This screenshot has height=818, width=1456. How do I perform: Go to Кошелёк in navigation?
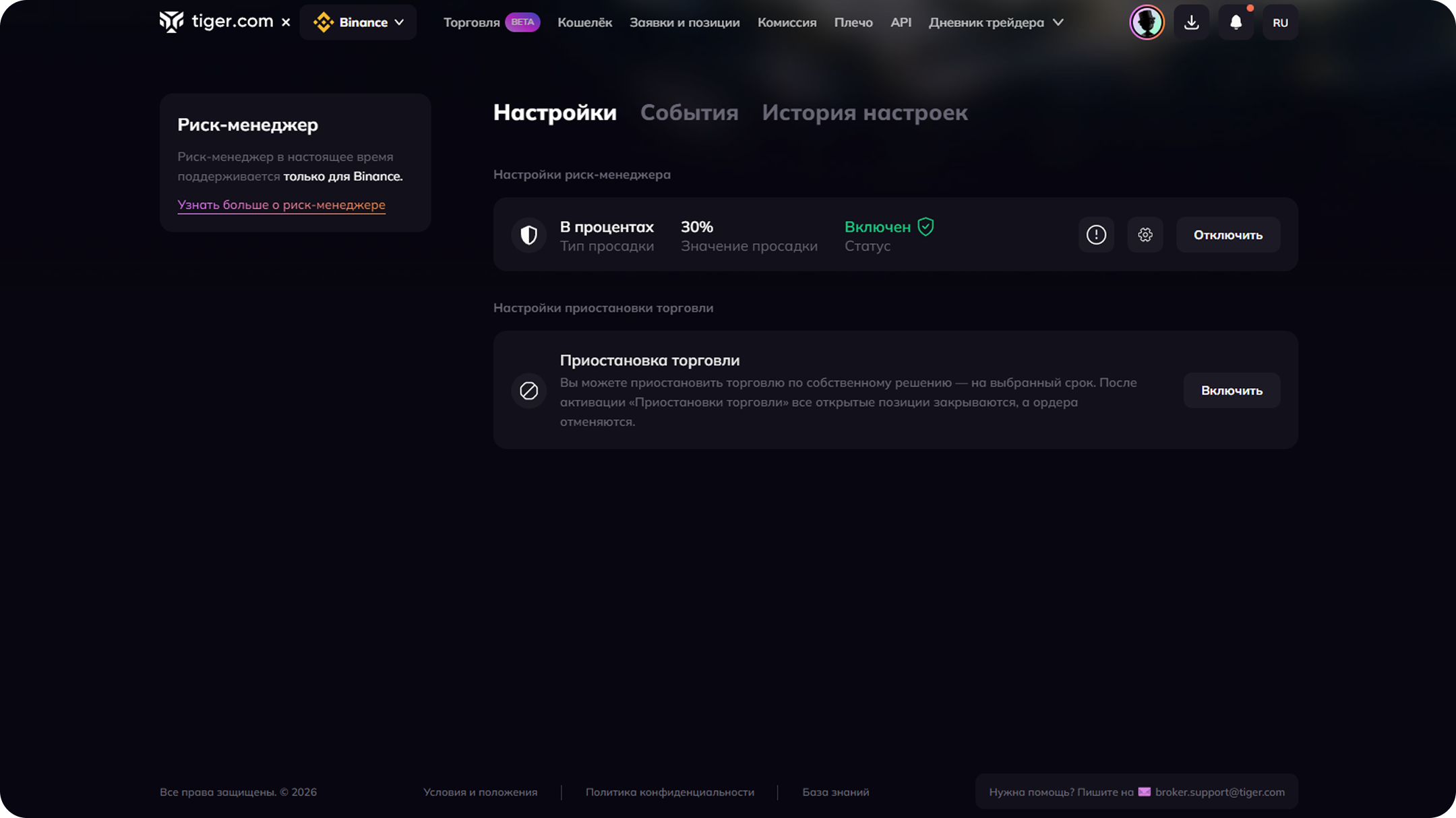pos(584,22)
